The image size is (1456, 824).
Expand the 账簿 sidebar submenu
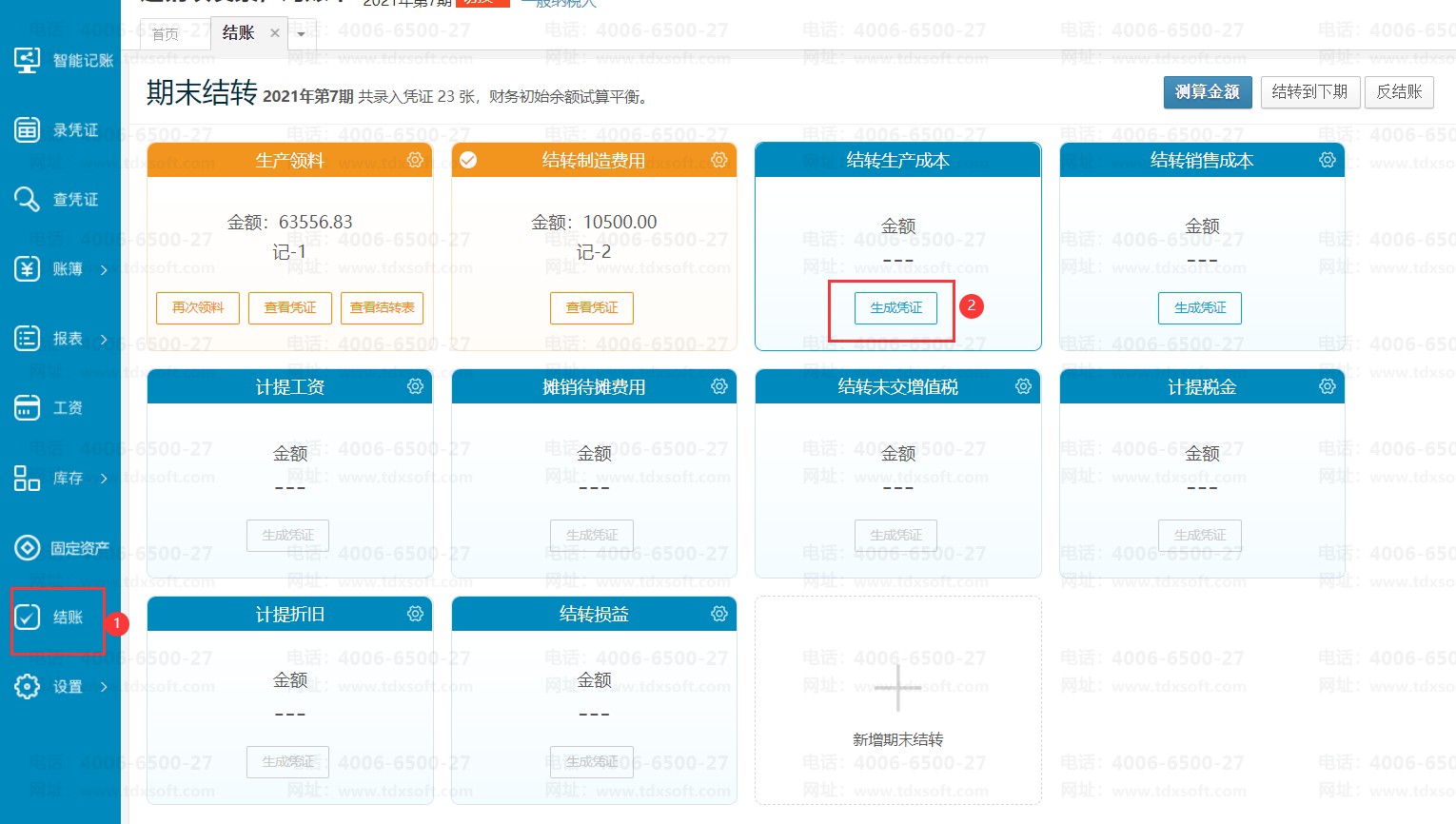coord(104,270)
